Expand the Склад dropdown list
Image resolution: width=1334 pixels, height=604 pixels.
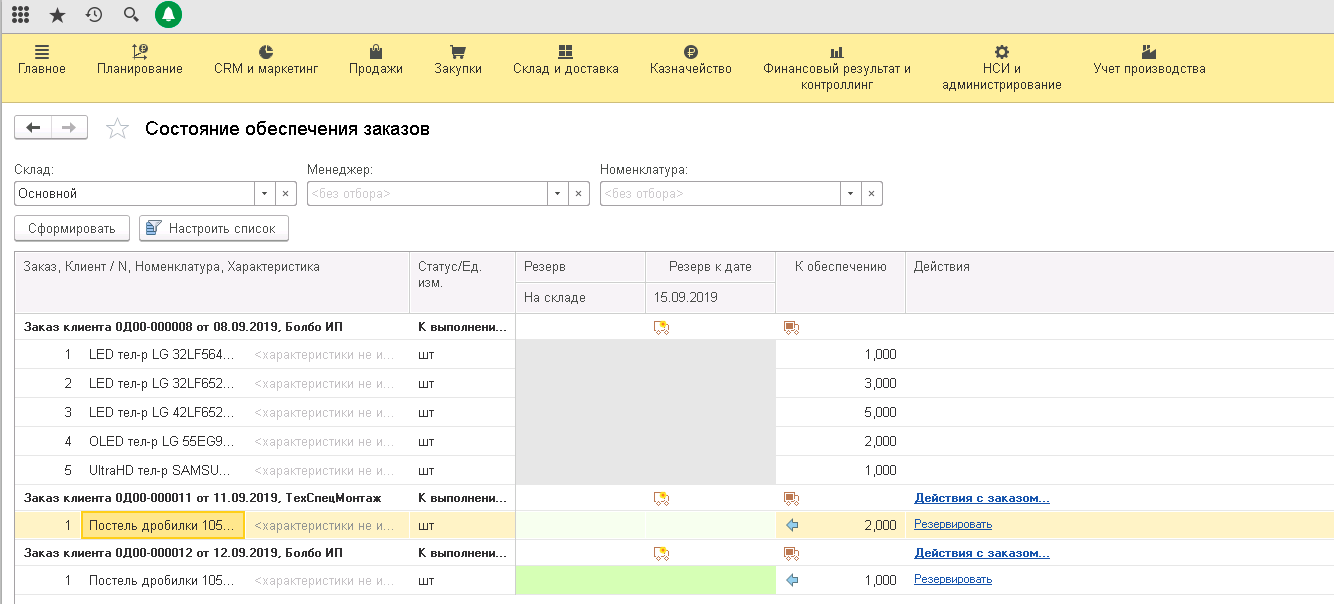(x=264, y=194)
